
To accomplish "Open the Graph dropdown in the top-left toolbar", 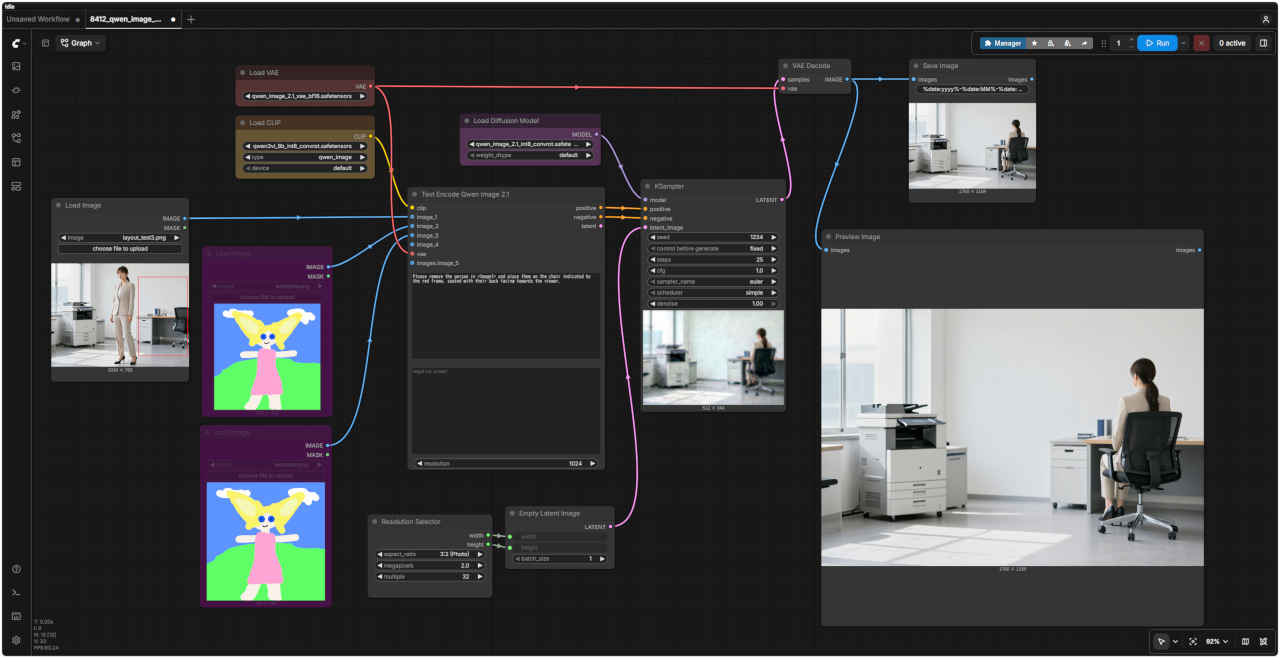I will [x=80, y=43].
